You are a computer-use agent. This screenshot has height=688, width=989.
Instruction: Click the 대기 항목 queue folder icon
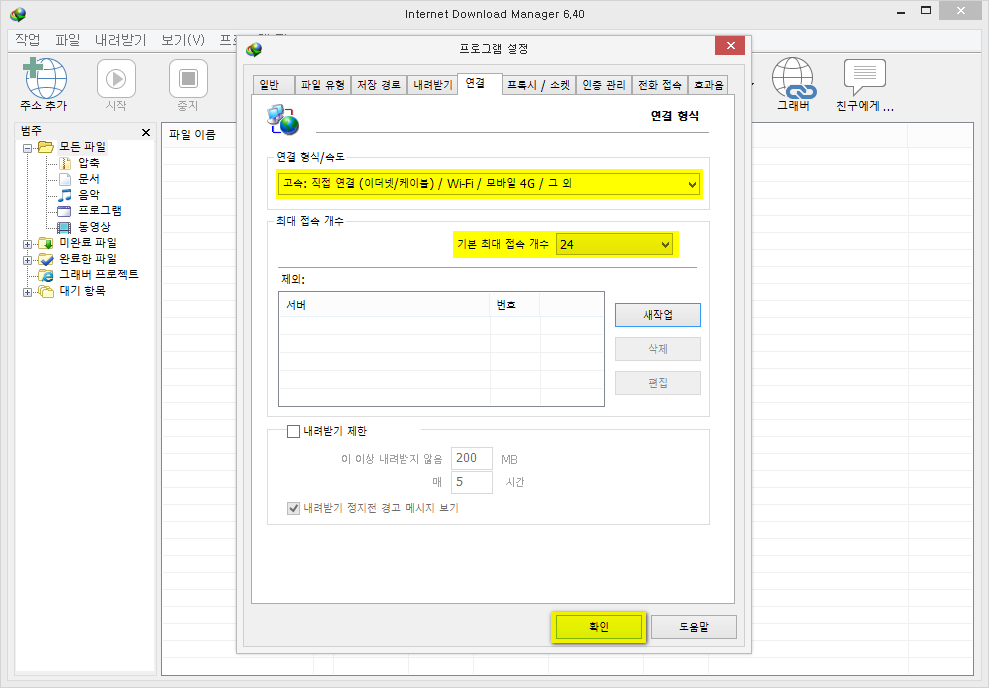click(x=45, y=291)
